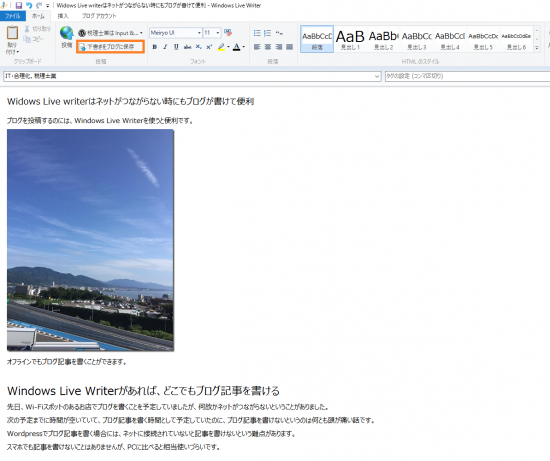
Task: Click the Paste clipboard icon
Action: click(12, 33)
